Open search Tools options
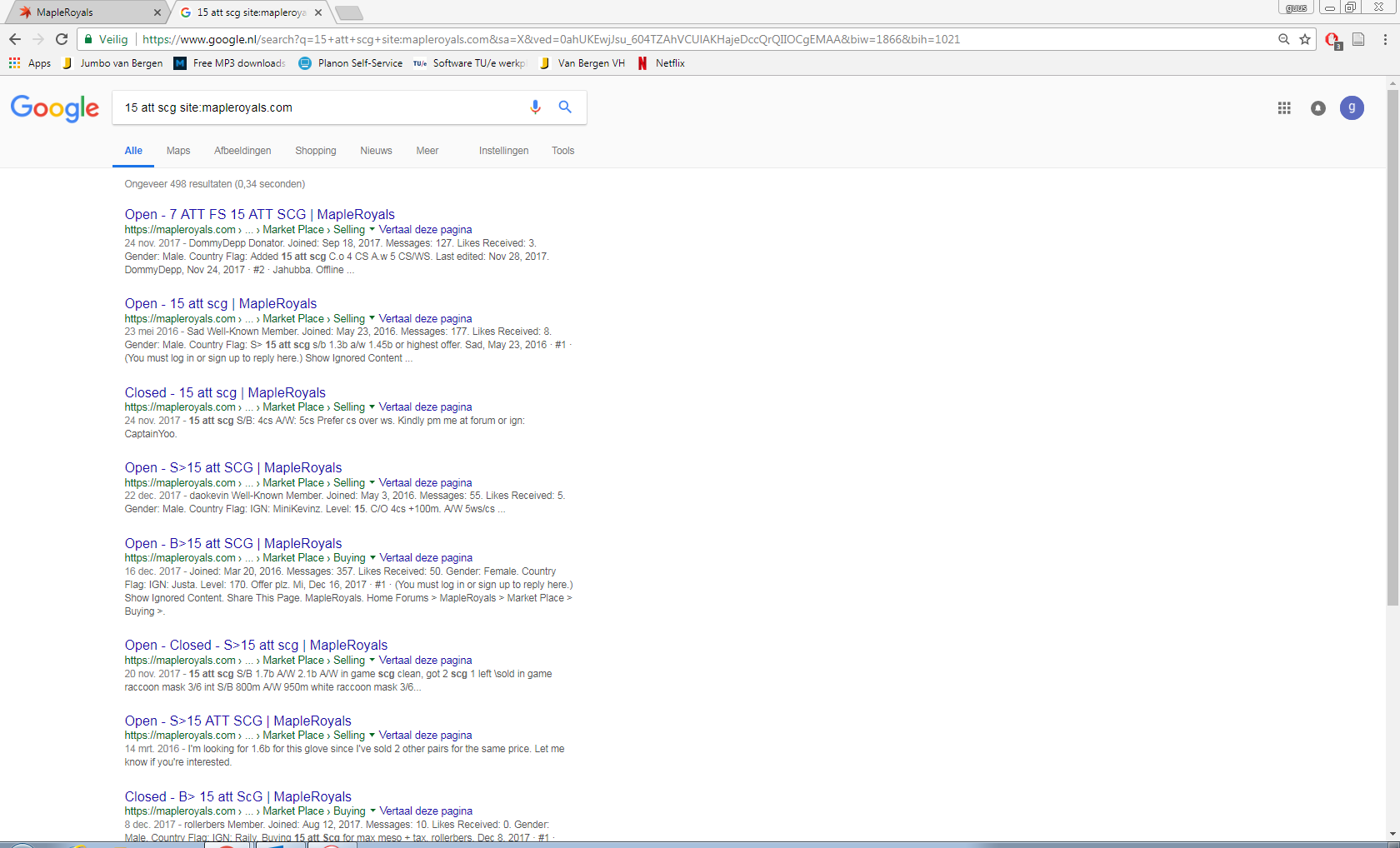This screenshot has height=848, width=1400. click(x=563, y=151)
